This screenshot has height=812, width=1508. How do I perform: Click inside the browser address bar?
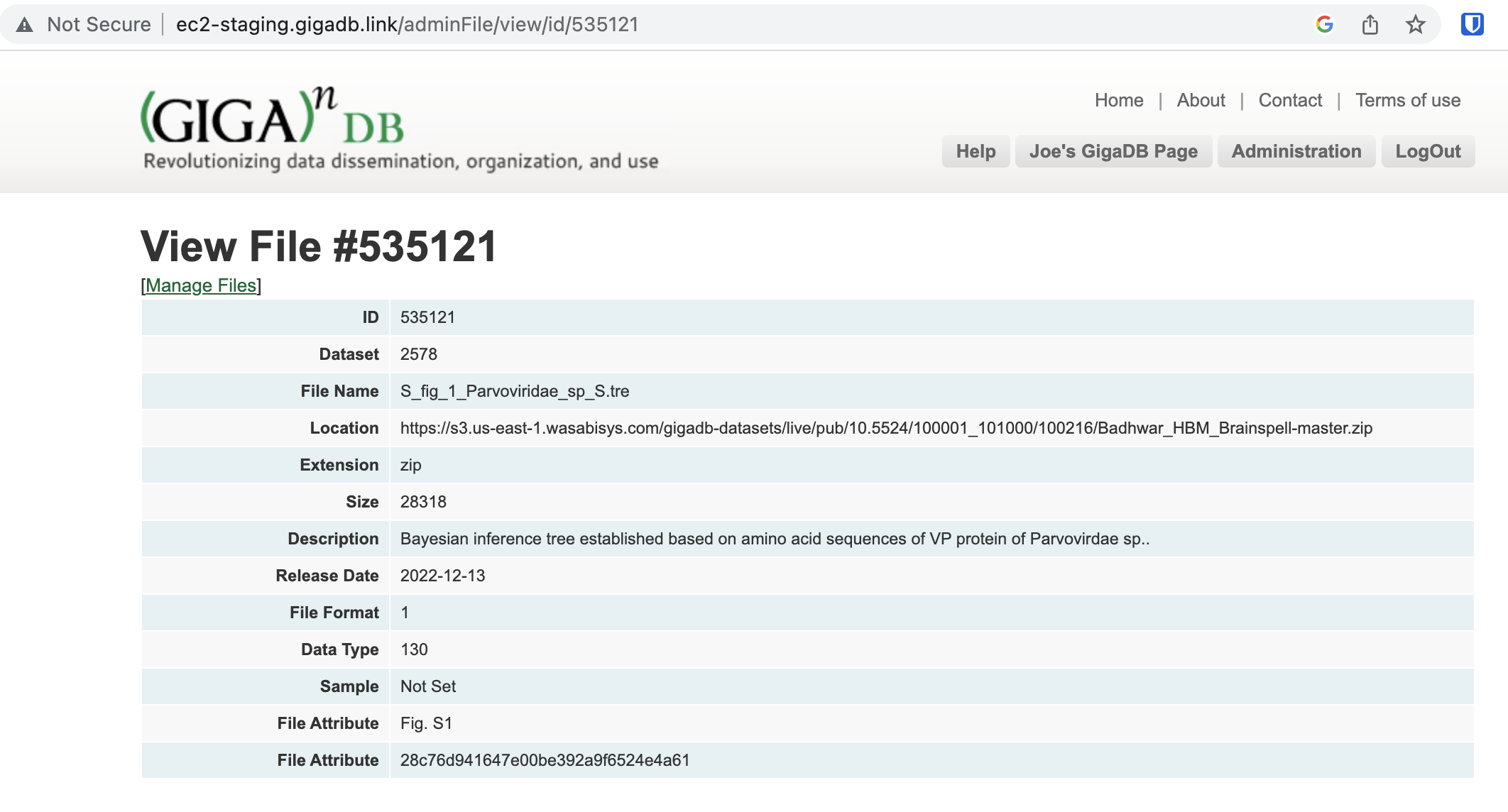[x=497, y=24]
